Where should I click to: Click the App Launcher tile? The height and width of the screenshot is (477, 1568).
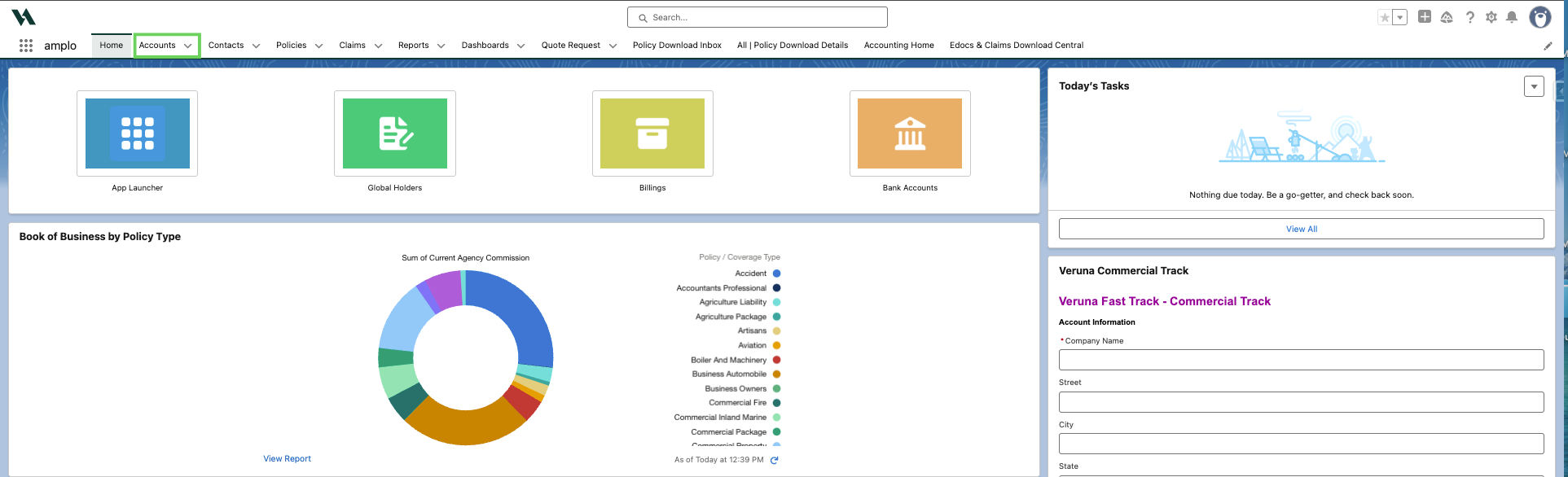(x=138, y=133)
